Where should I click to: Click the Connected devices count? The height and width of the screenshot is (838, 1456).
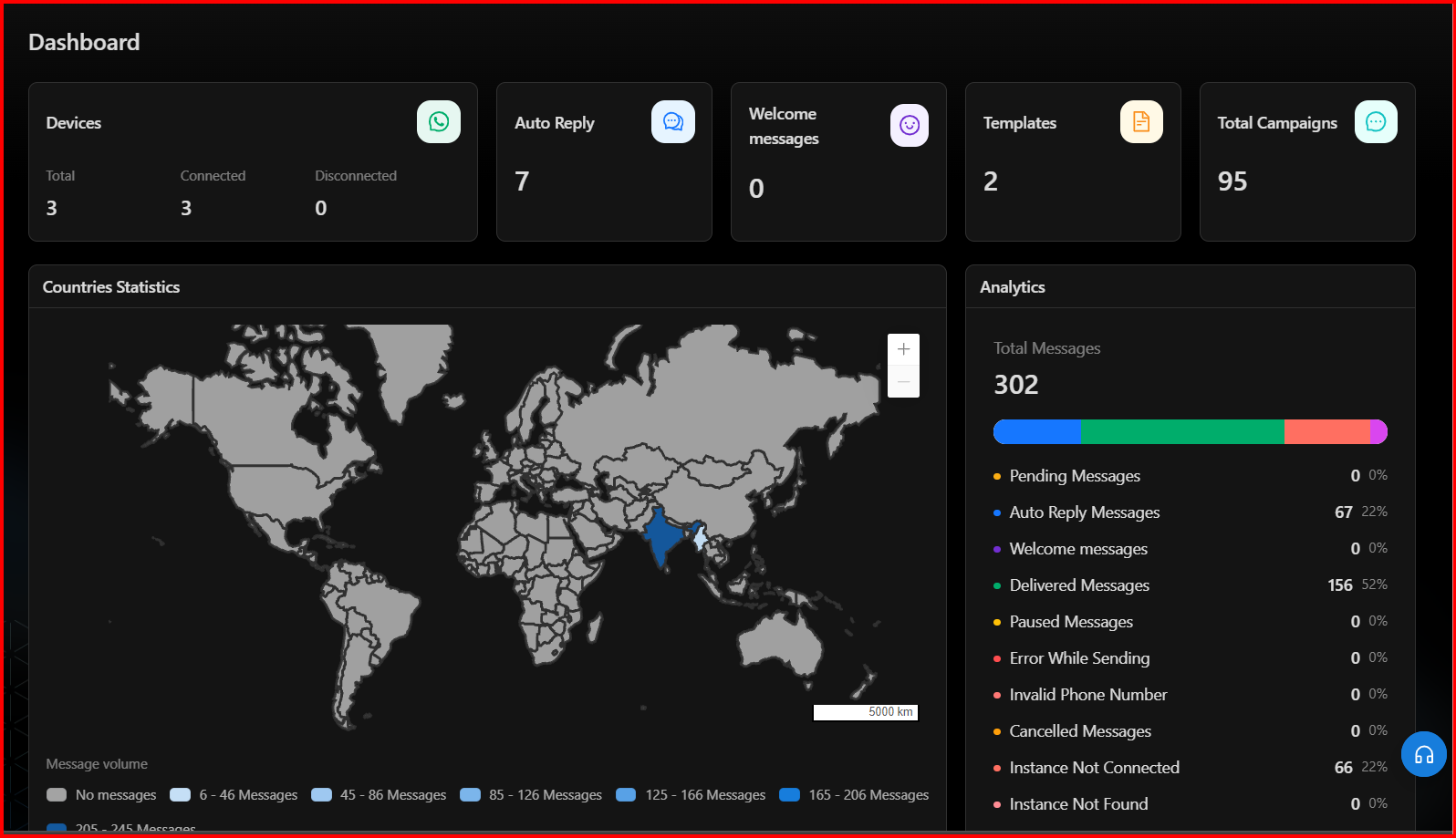(186, 208)
